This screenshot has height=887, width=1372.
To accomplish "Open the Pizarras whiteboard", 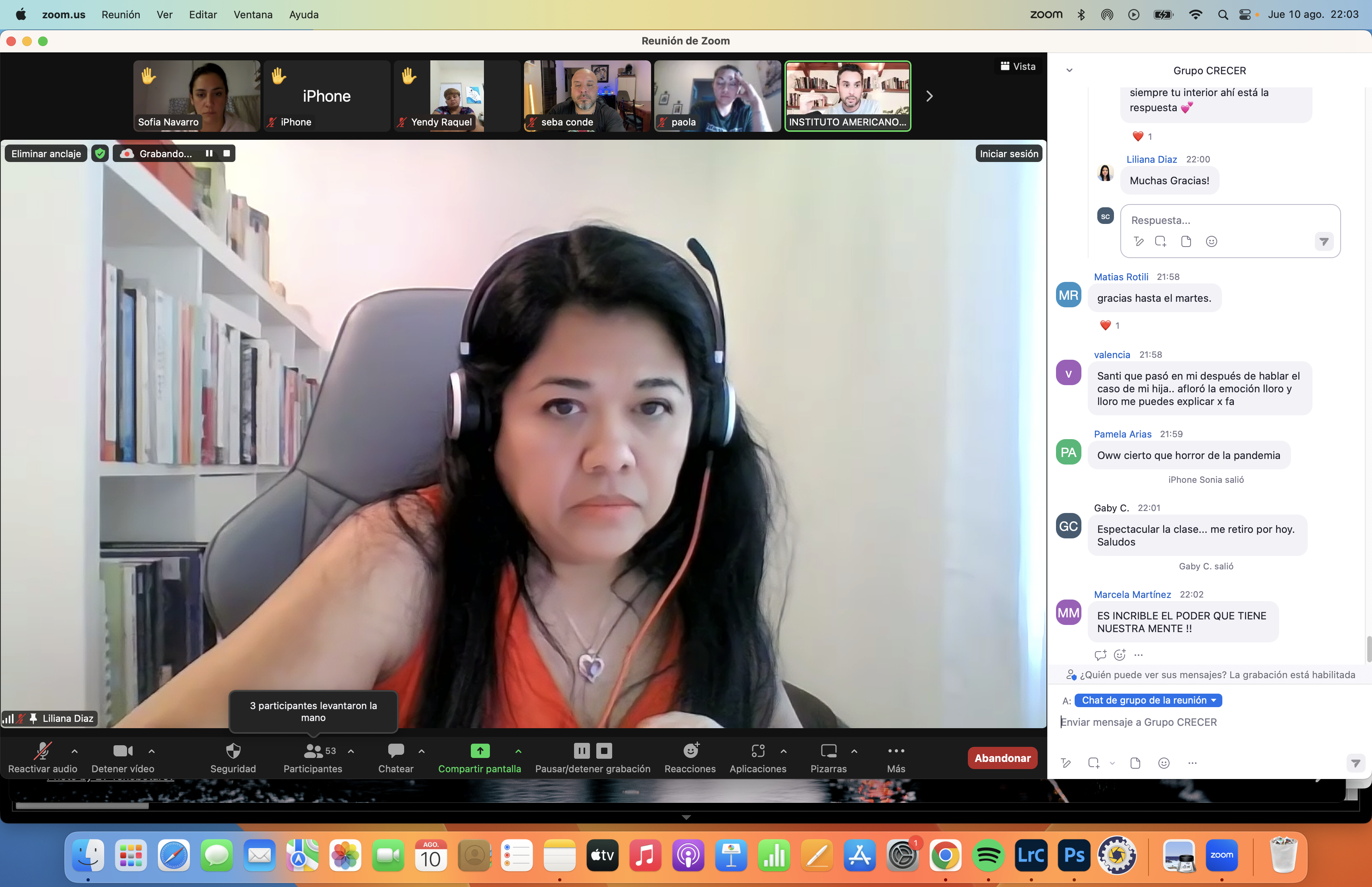I will coord(828,751).
